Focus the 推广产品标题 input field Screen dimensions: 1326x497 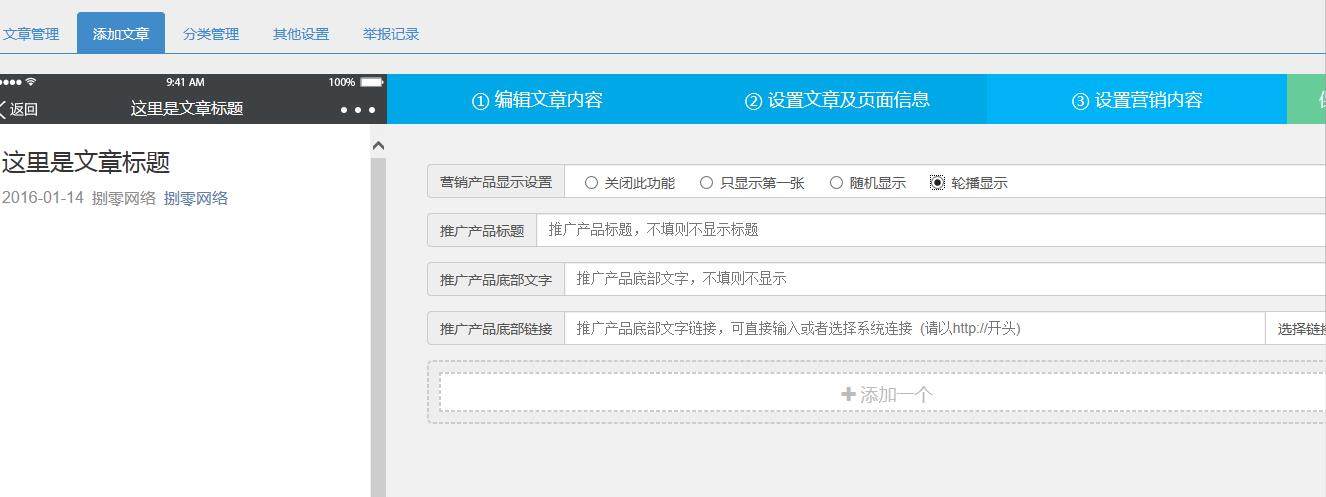pos(931,230)
